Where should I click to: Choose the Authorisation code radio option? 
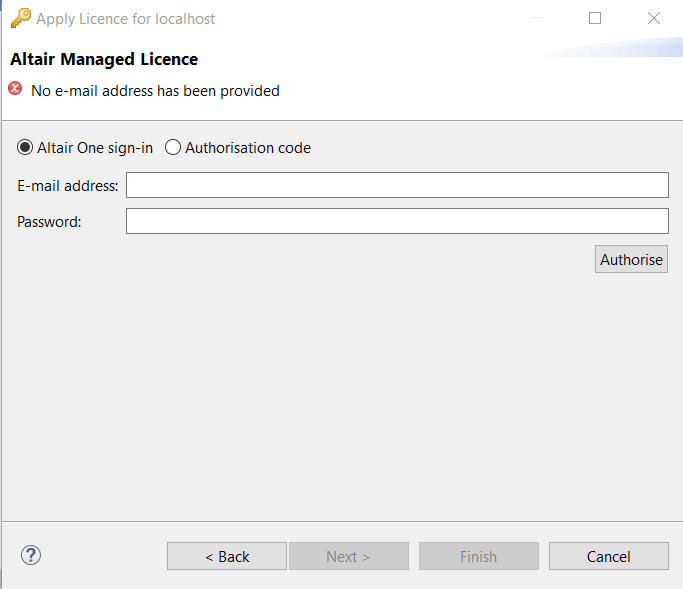click(238, 148)
